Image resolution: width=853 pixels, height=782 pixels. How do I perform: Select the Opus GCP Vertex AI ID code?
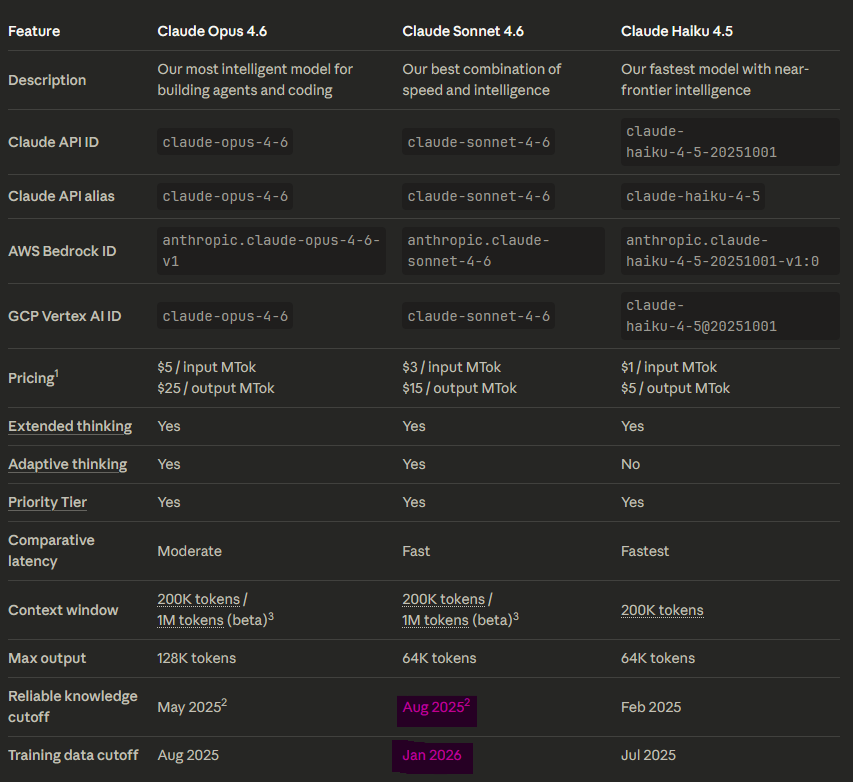225,316
